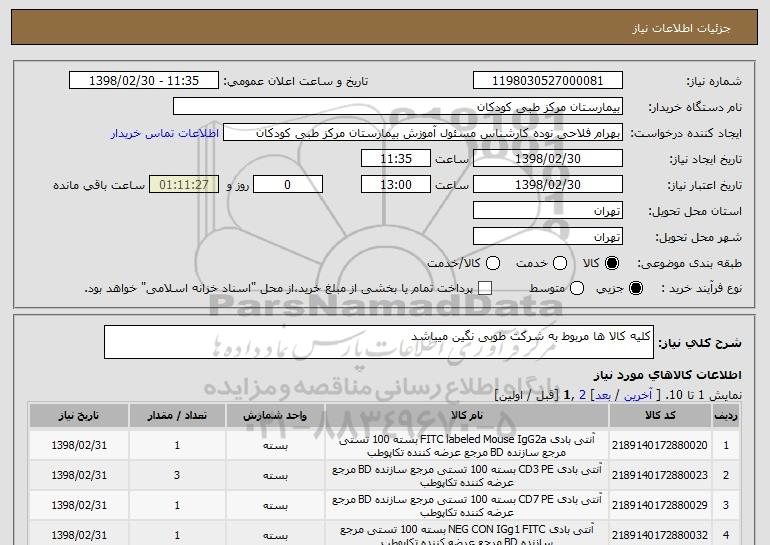The width and height of the screenshot is (770, 545).
Task: Click the کد کالا column header
Action: [x=660, y=416]
